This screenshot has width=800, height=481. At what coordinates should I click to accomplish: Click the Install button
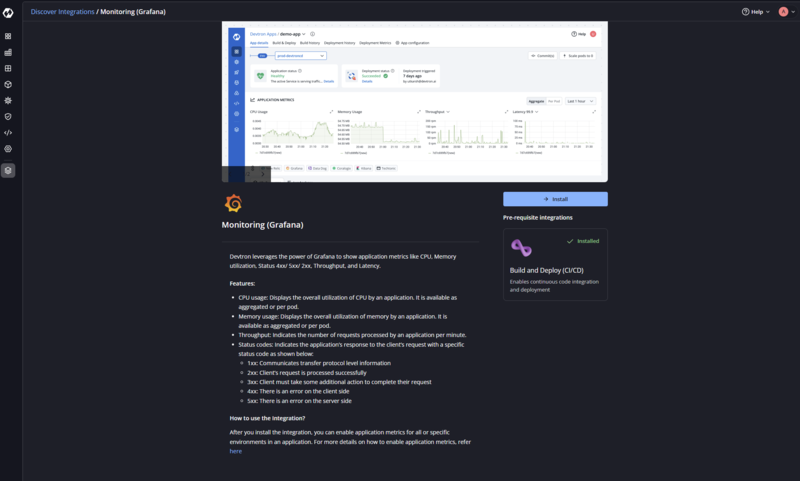(x=555, y=199)
